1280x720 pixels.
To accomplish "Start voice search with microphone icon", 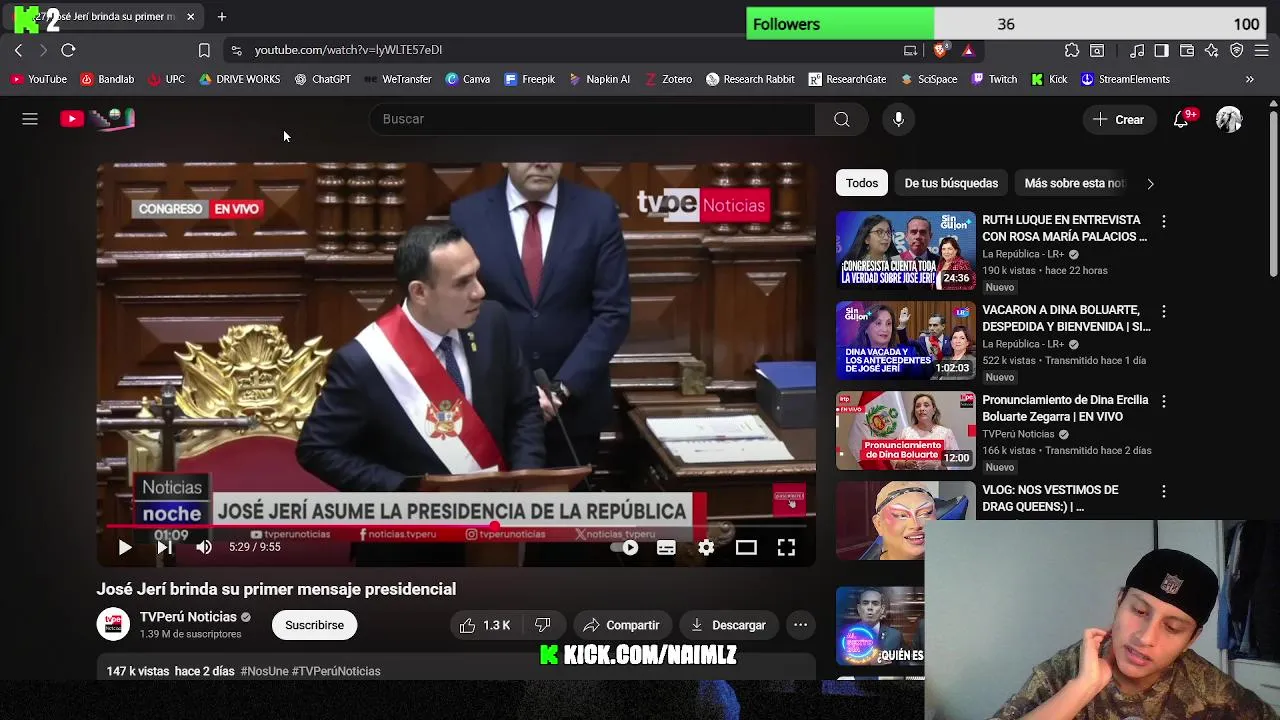I will click(x=898, y=119).
